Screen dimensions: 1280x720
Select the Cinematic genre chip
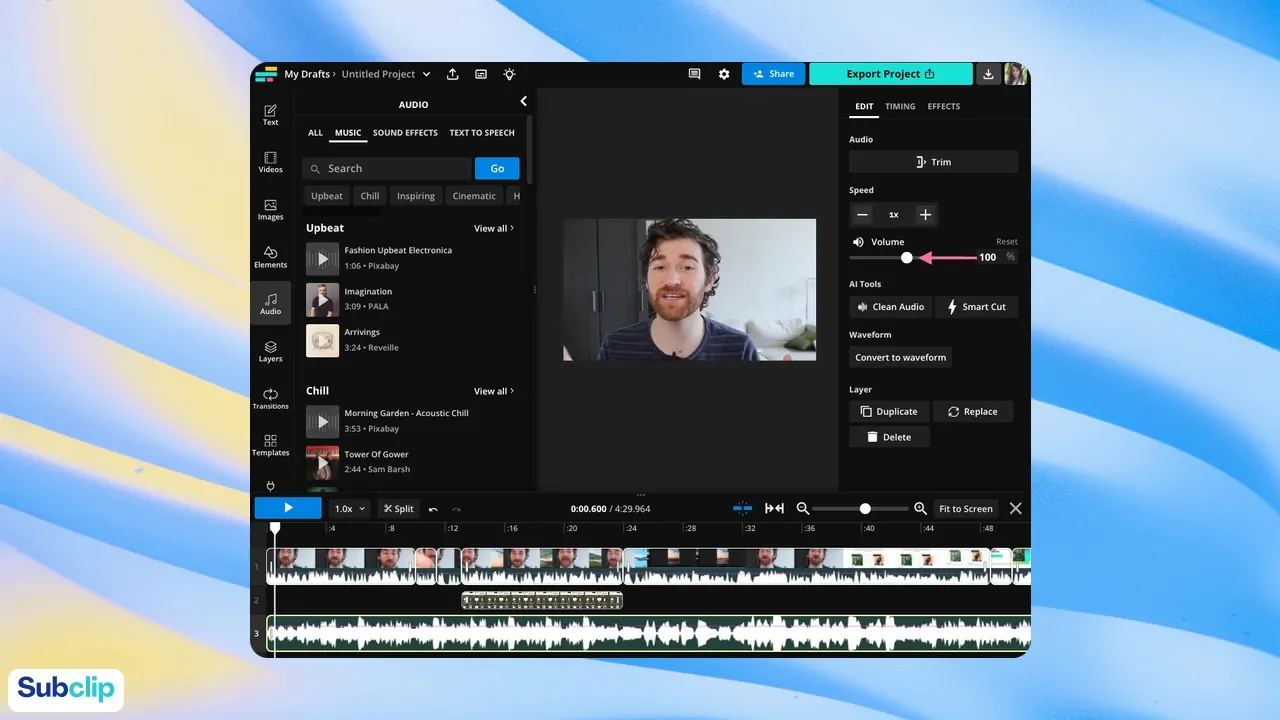click(474, 196)
